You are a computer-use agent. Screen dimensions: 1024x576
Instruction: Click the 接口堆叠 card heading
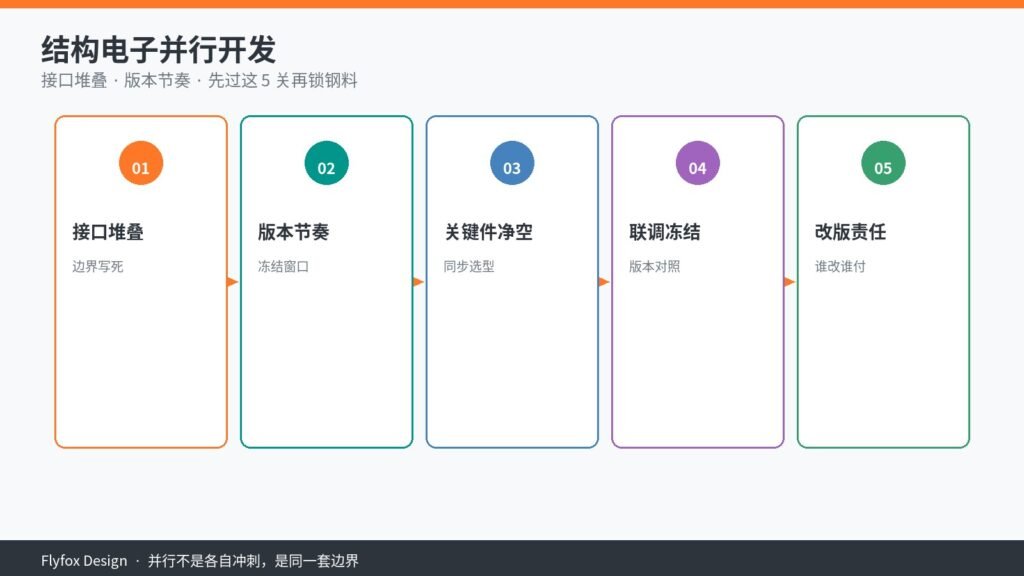coord(108,232)
